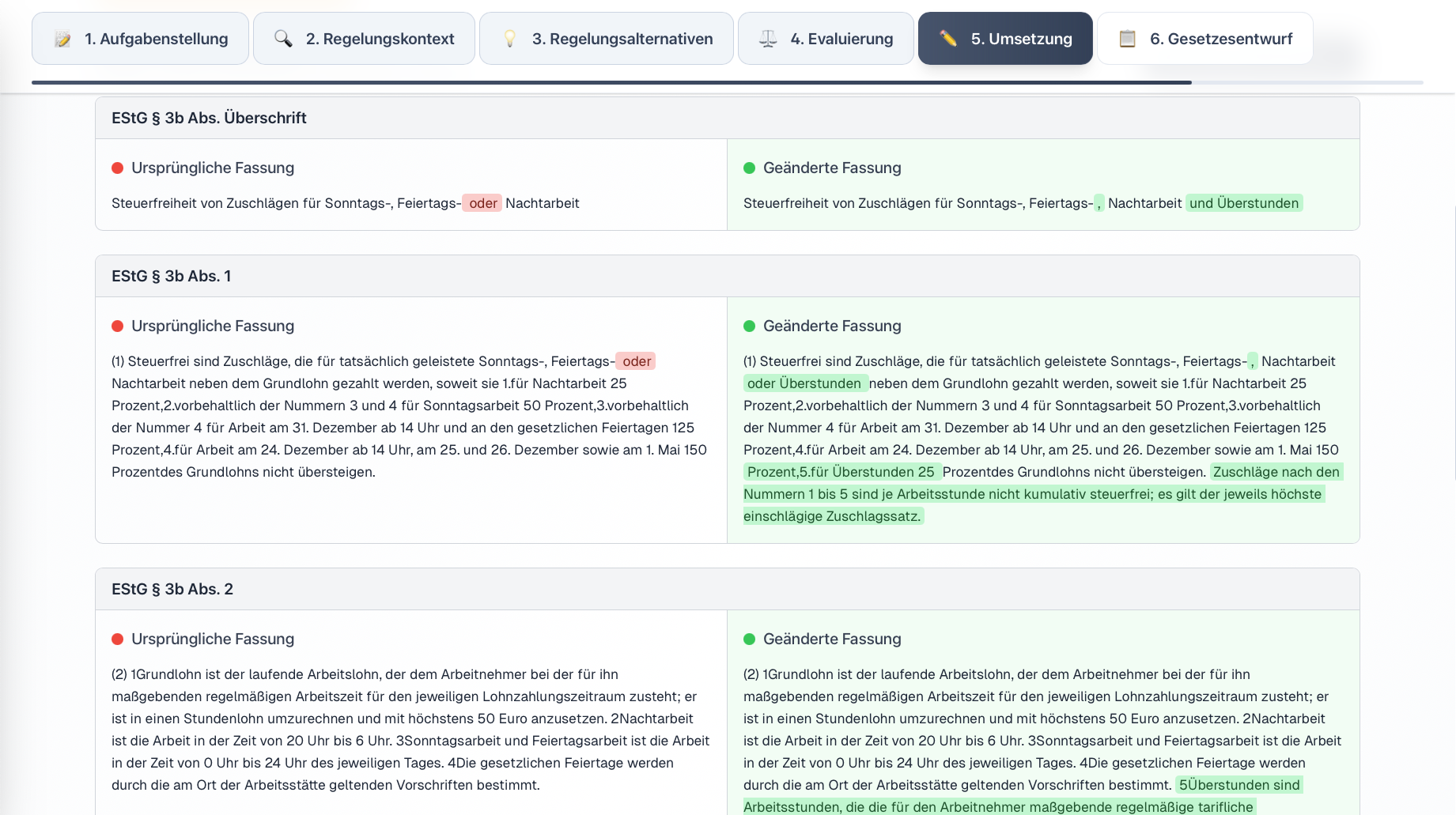Image resolution: width=1456 pixels, height=815 pixels.
Task: Click the removed 'oder' highlight in Überschrift
Action: 482,204
